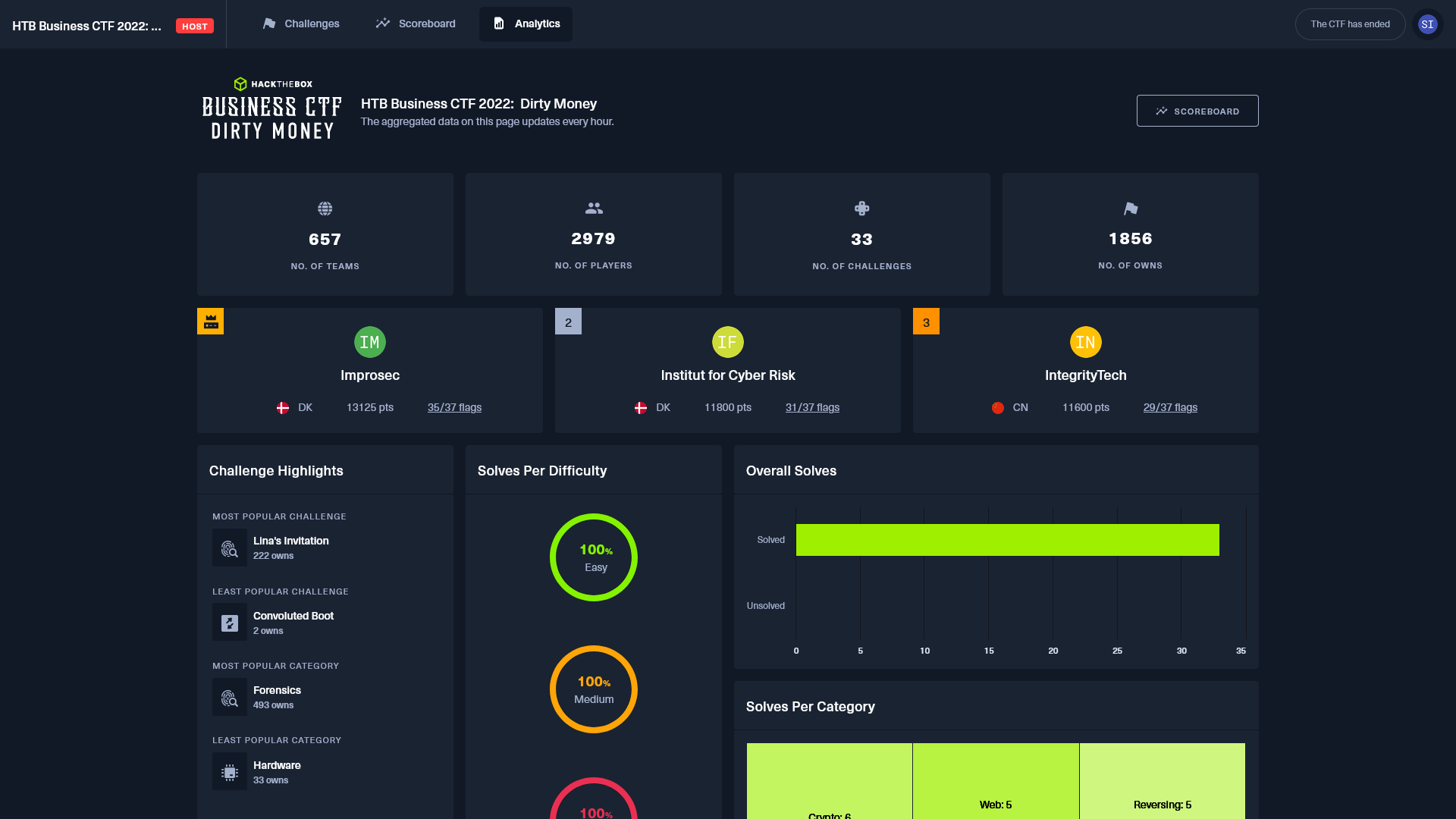Open the Challenges tab

tap(300, 24)
